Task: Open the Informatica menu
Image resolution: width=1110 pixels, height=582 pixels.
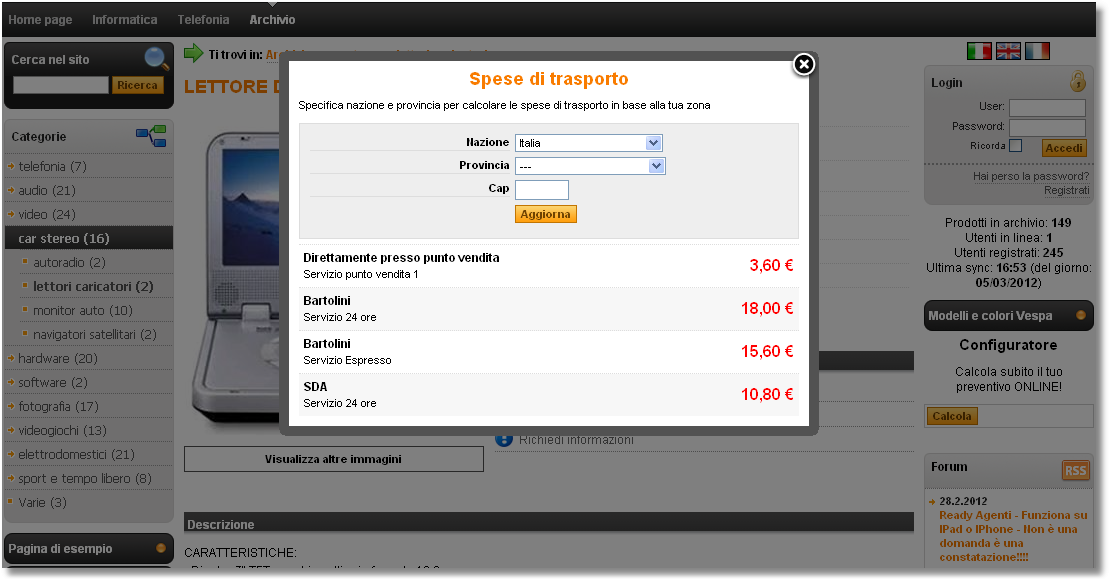Action: pos(125,20)
